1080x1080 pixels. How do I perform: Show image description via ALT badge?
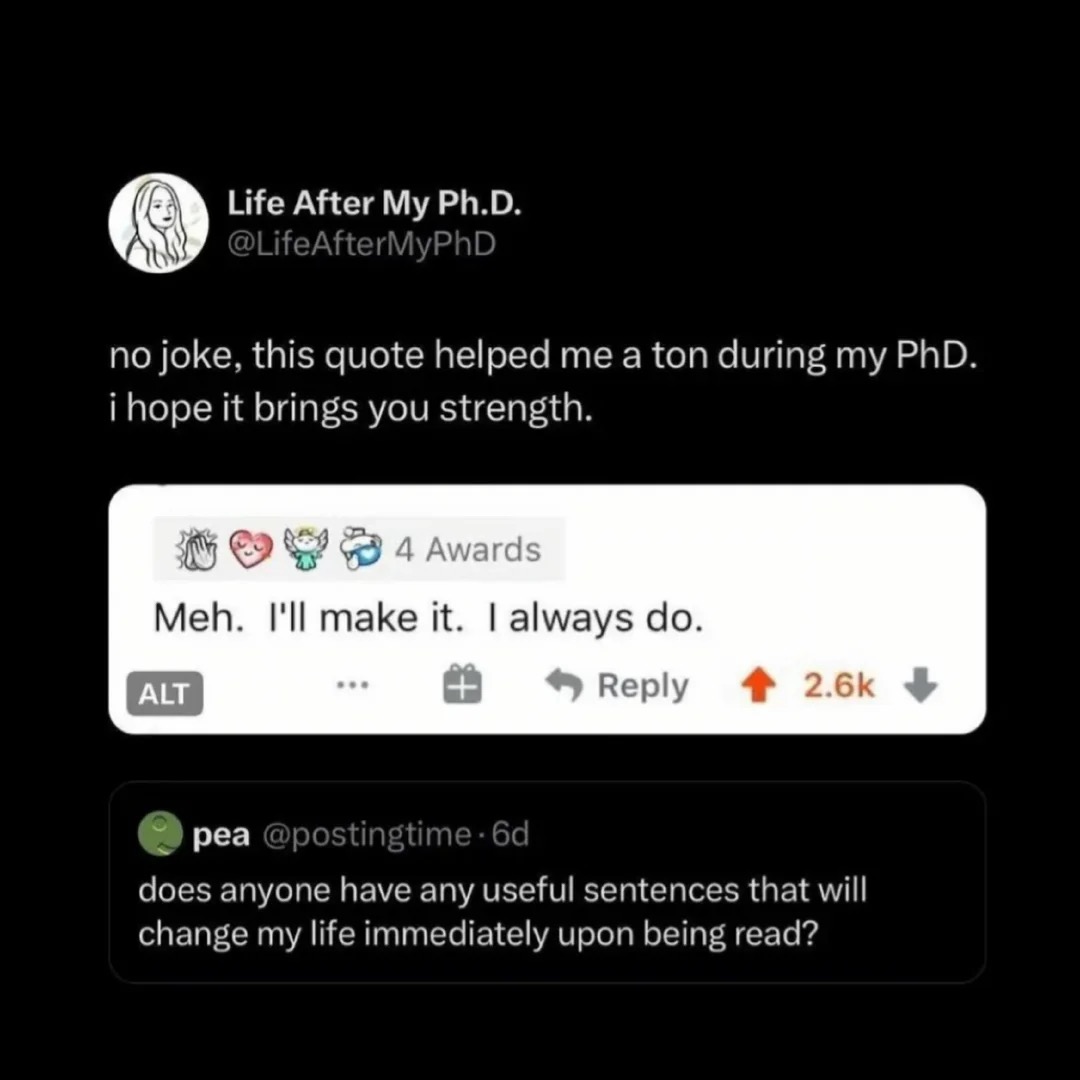point(165,694)
